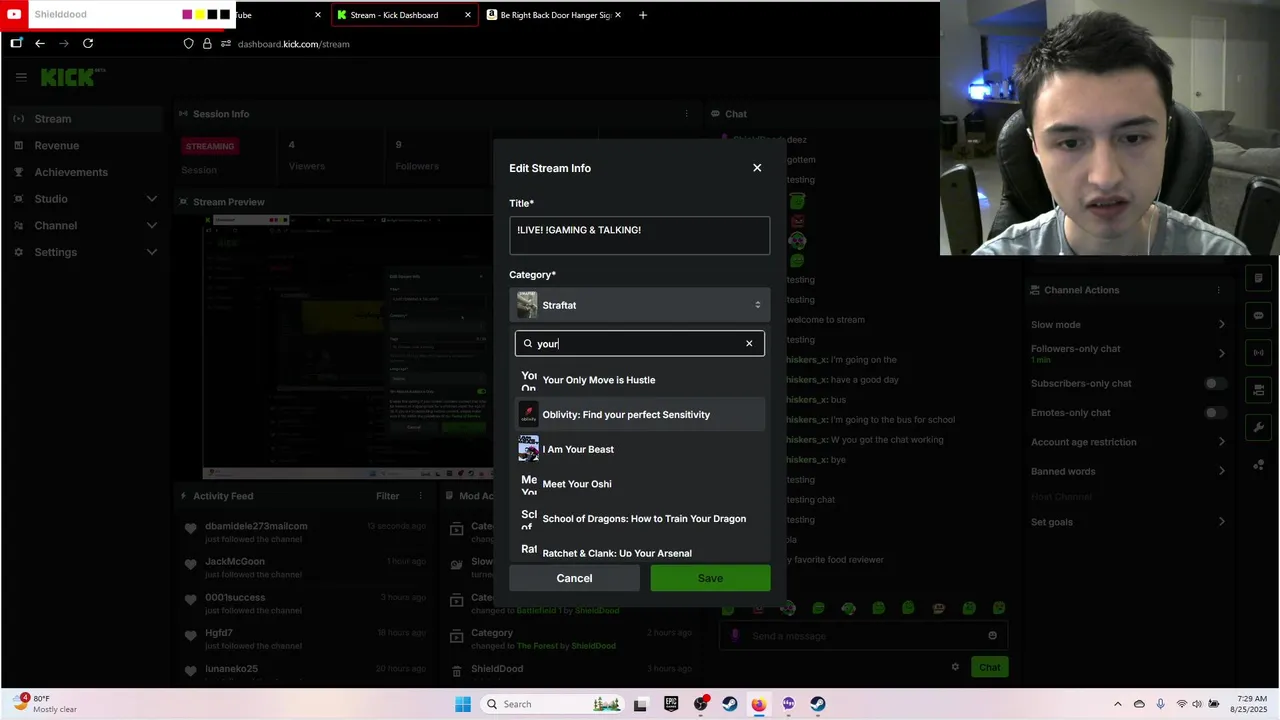This screenshot has height=720, width=1280.
Task: Open the Kick hamburger menu
Action: pos(21,77)
